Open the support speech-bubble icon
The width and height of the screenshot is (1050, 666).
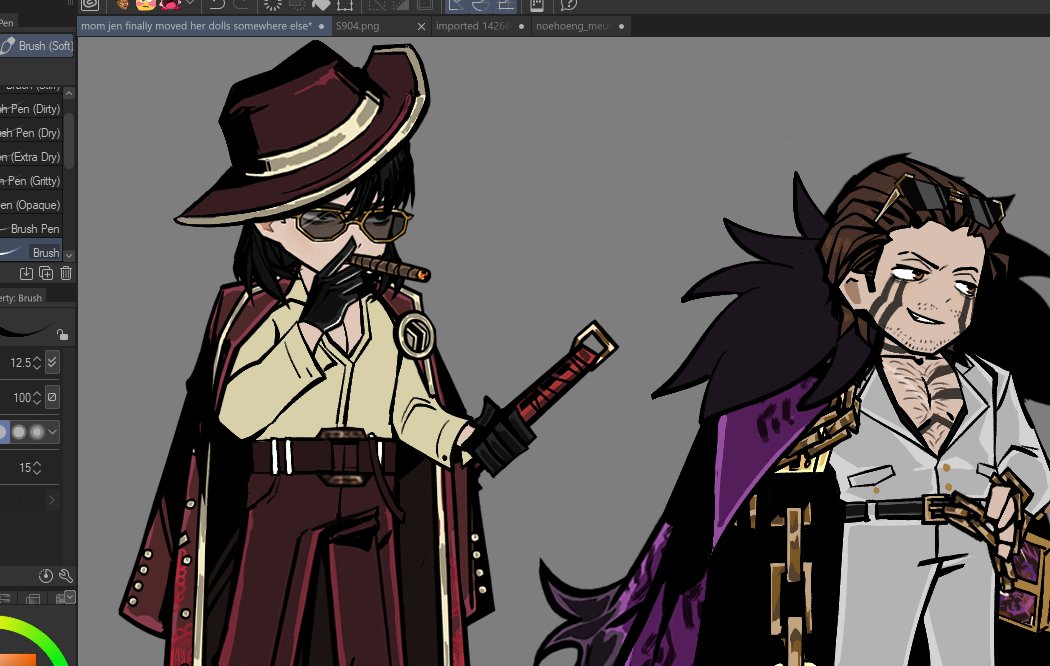[x=569, y=5]
